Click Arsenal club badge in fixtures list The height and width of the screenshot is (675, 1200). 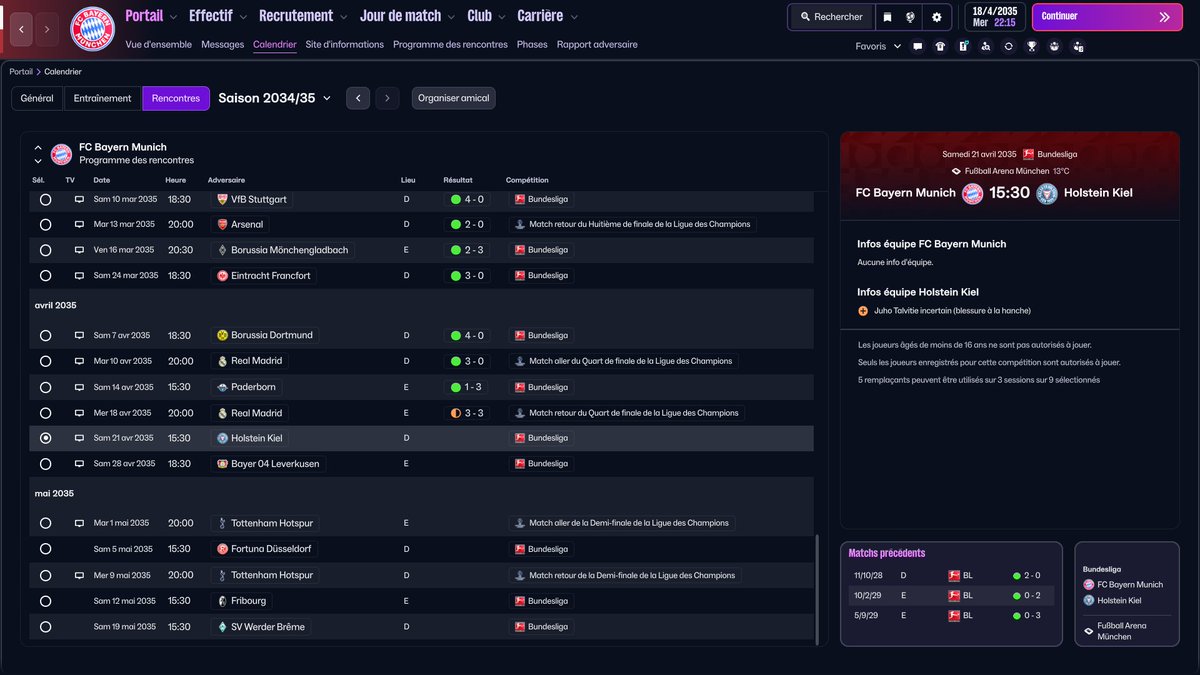point(222,225)
